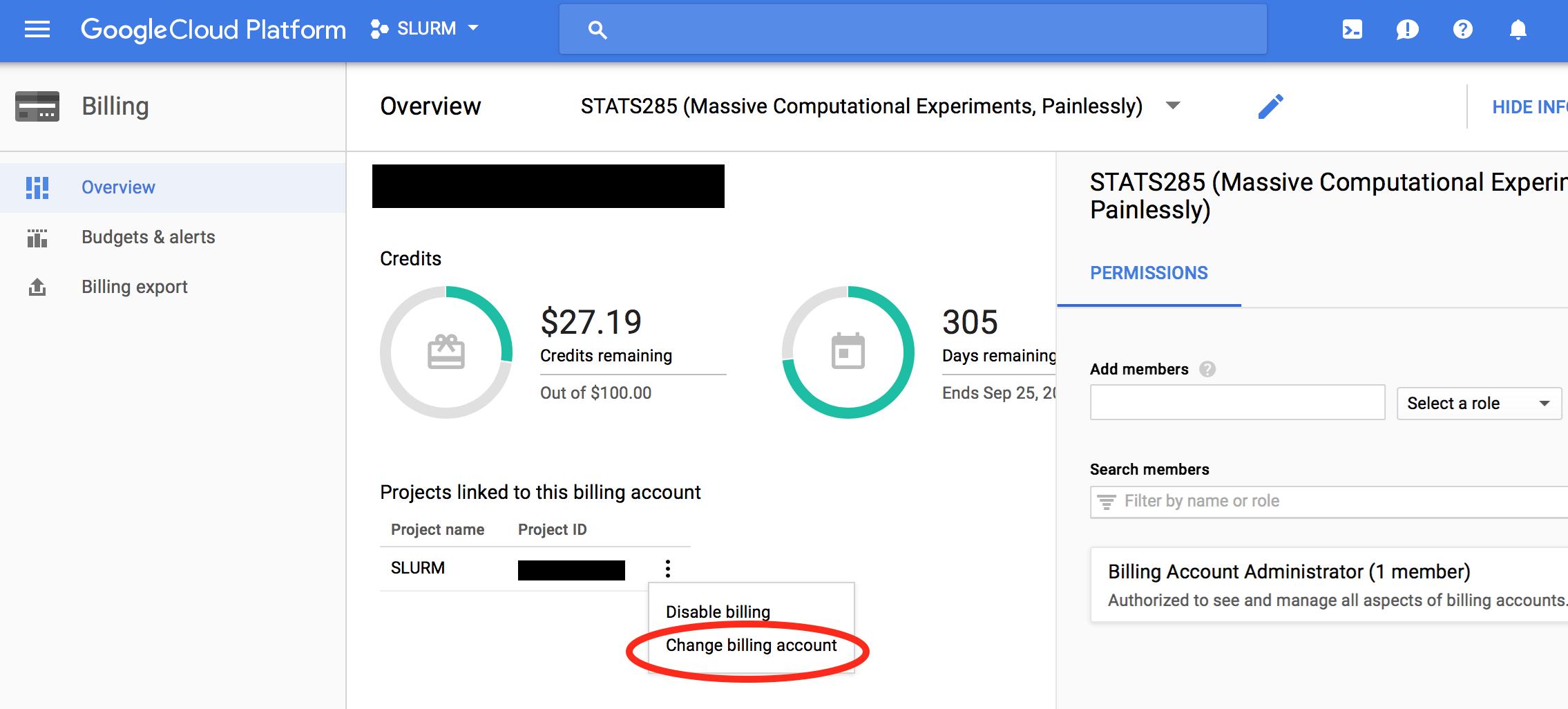This screenshot has height=709, width=1568.
Task: Click the Google Cloud Platform logo
Action: coord(213,30)
